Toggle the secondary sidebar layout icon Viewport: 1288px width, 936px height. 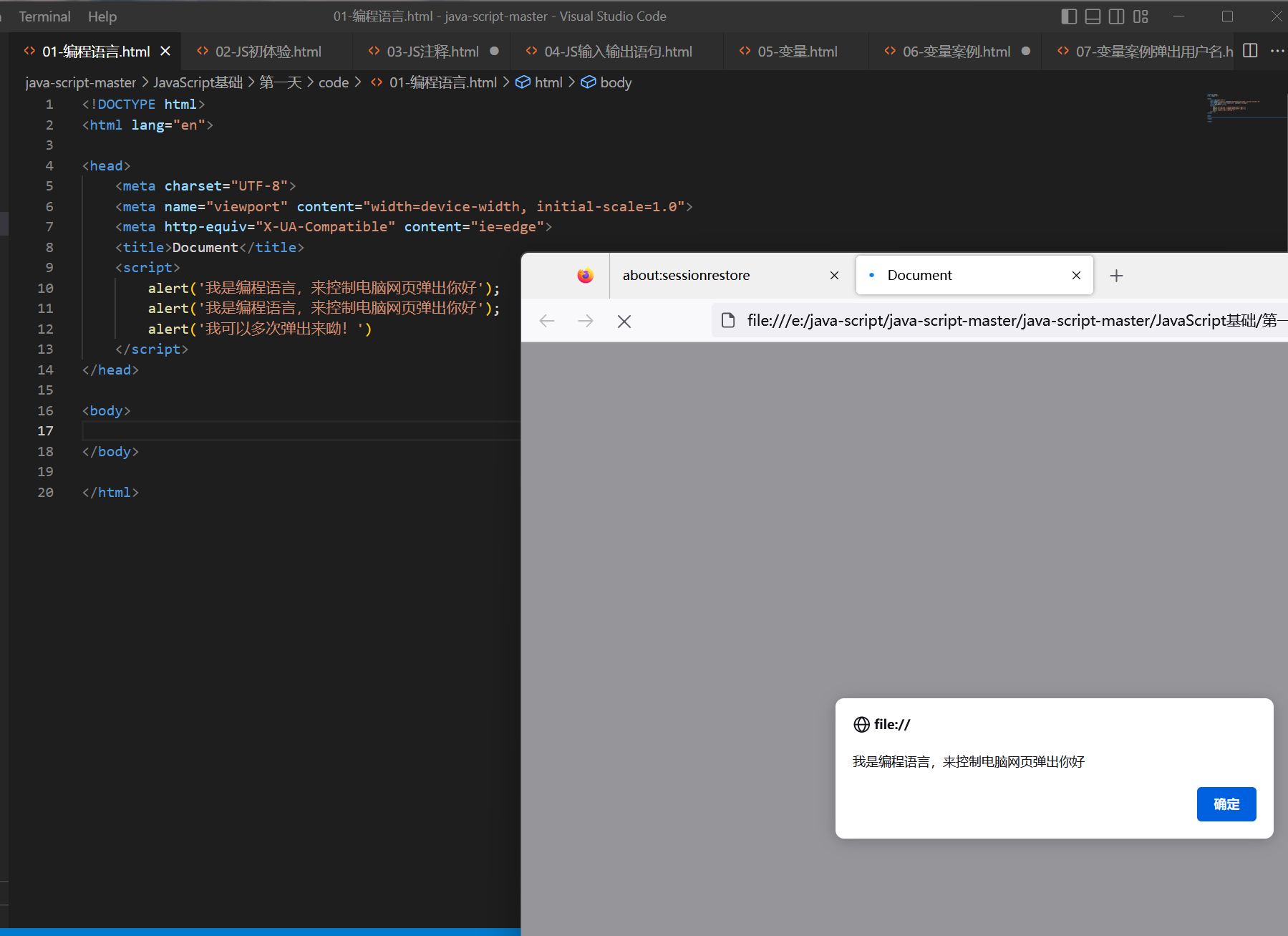pyautogui.click(x=1116, y=16)
